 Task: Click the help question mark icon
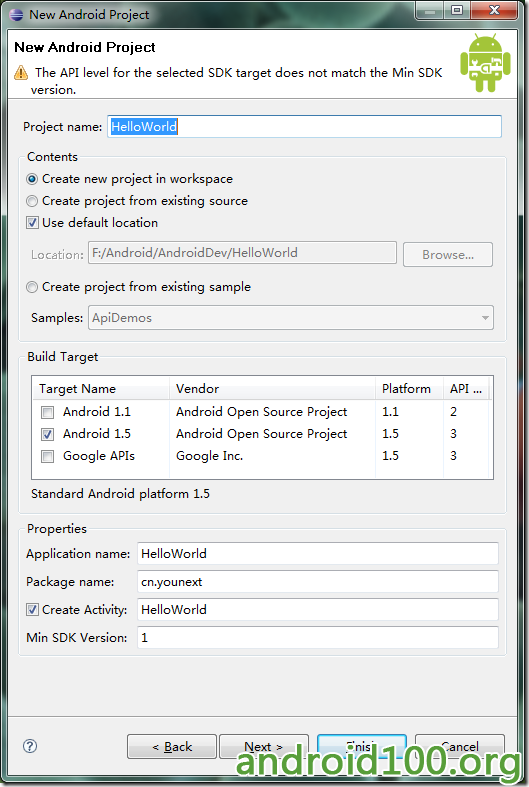tap(30, 746)
